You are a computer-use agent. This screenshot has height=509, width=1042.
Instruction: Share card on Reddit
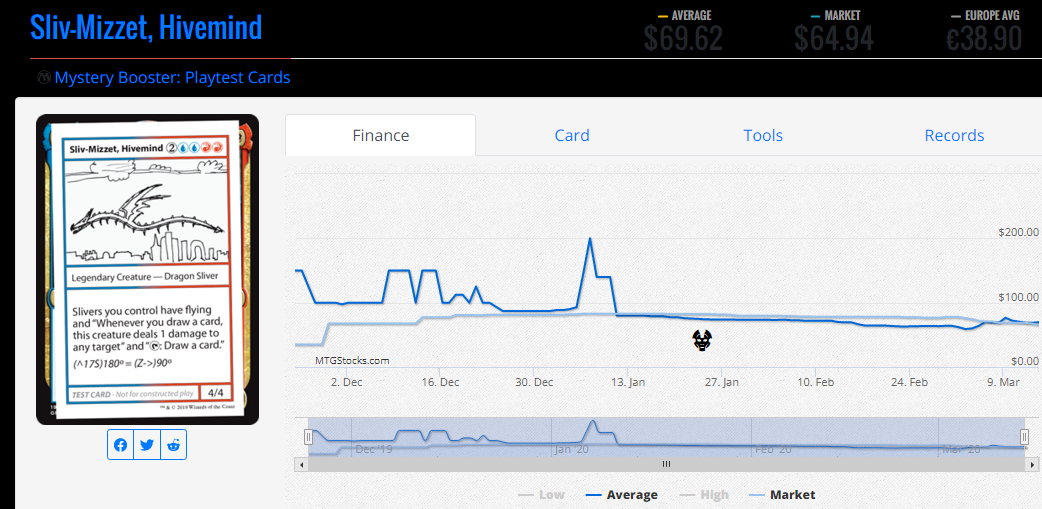[173, 445]
